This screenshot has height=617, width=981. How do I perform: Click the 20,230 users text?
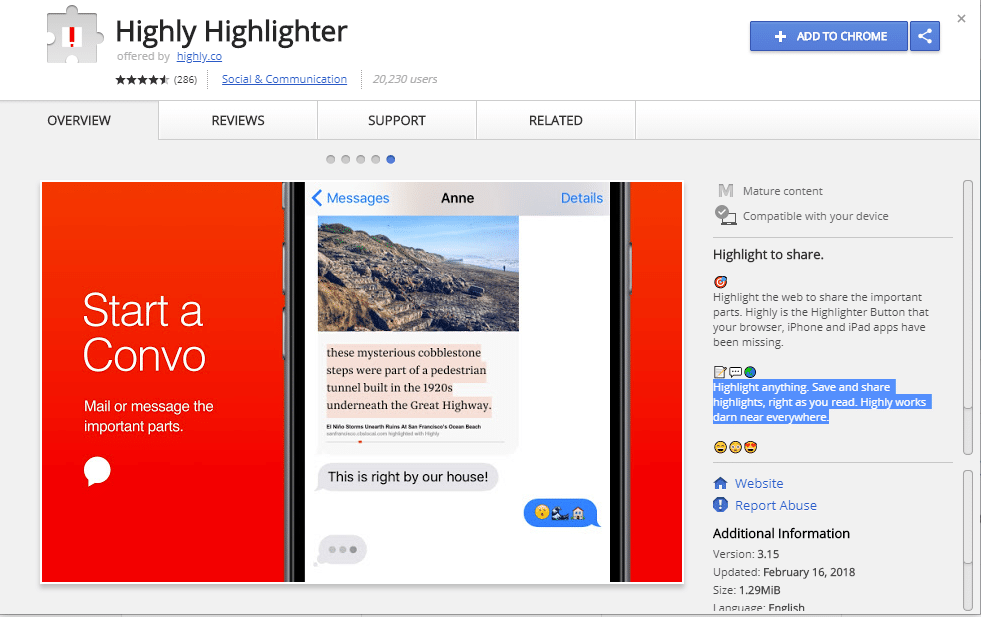click(405, 79)
